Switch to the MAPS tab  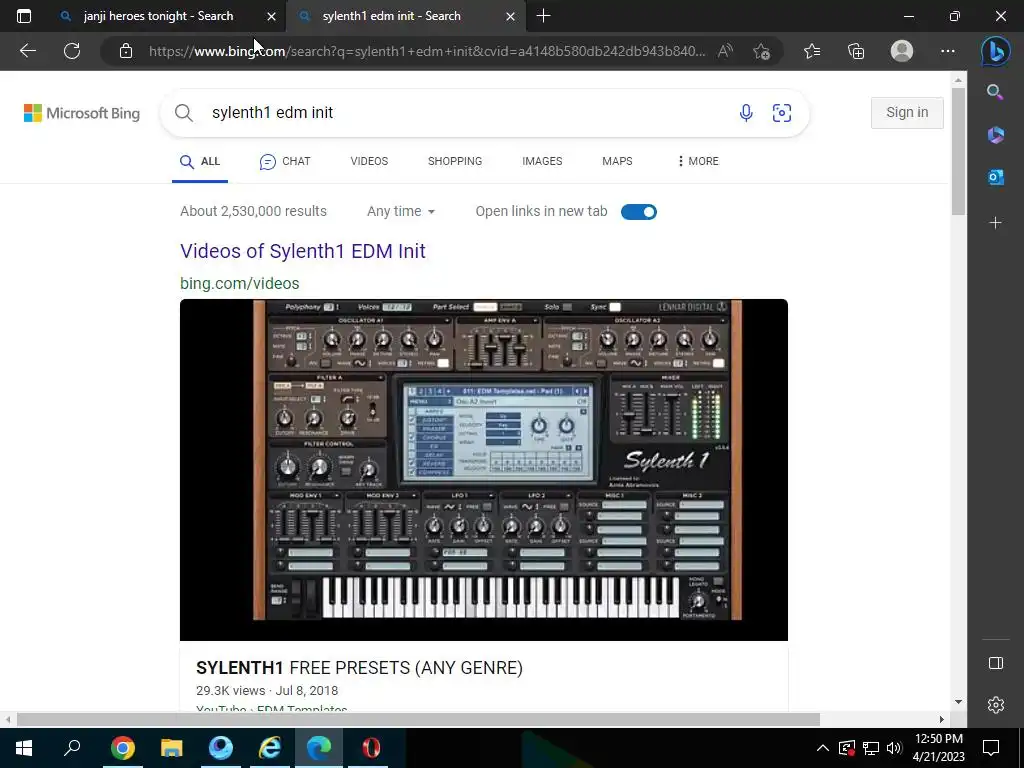(x=617, y=161)
